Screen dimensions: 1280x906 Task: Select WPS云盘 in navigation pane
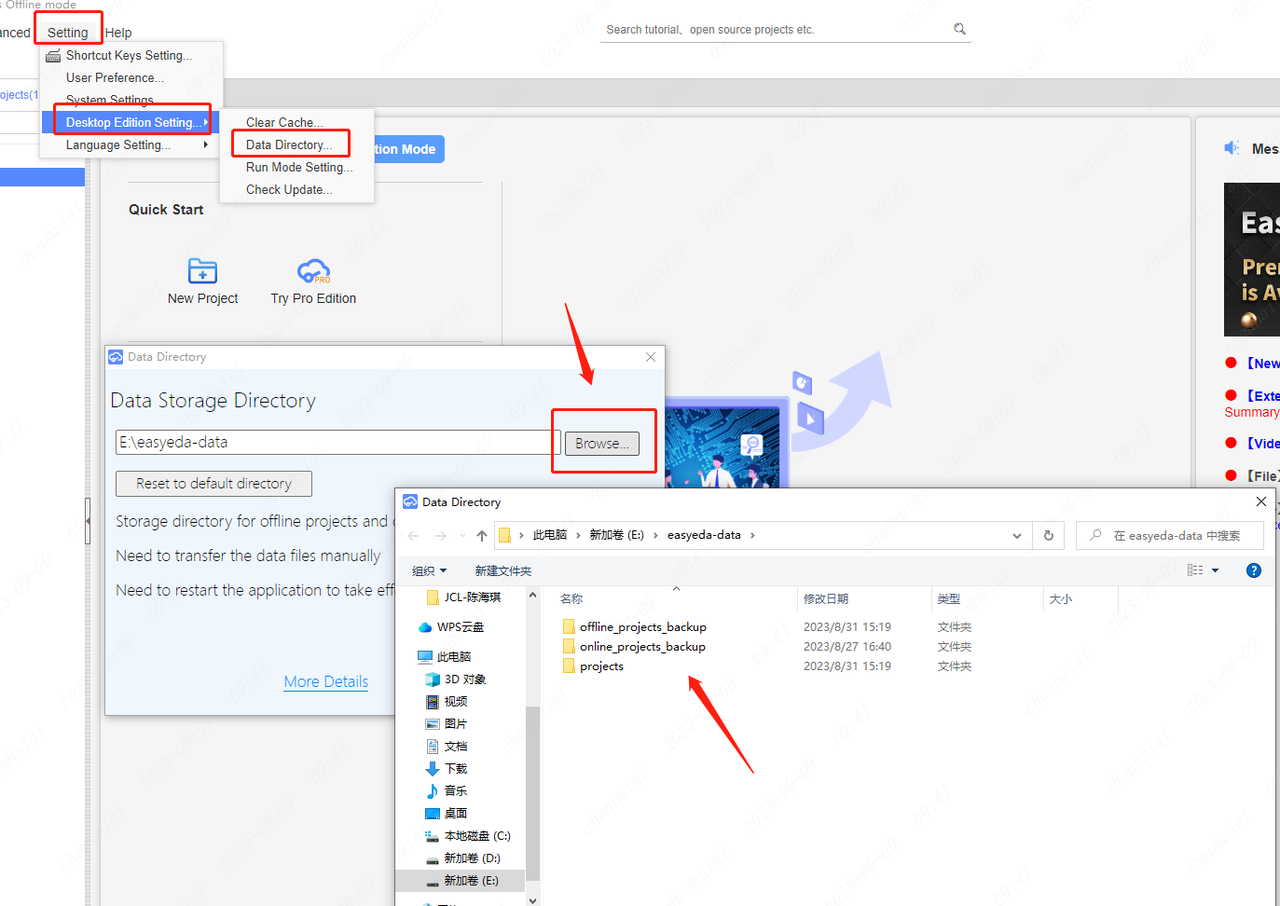[450, 627]
